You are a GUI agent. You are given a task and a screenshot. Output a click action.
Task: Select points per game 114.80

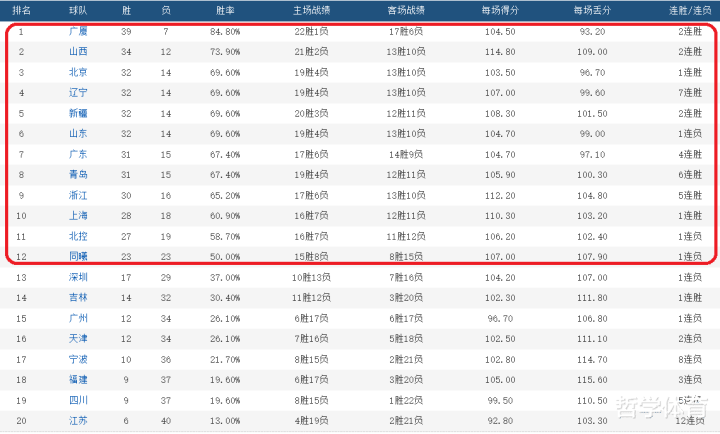click(x=500, y=52)
